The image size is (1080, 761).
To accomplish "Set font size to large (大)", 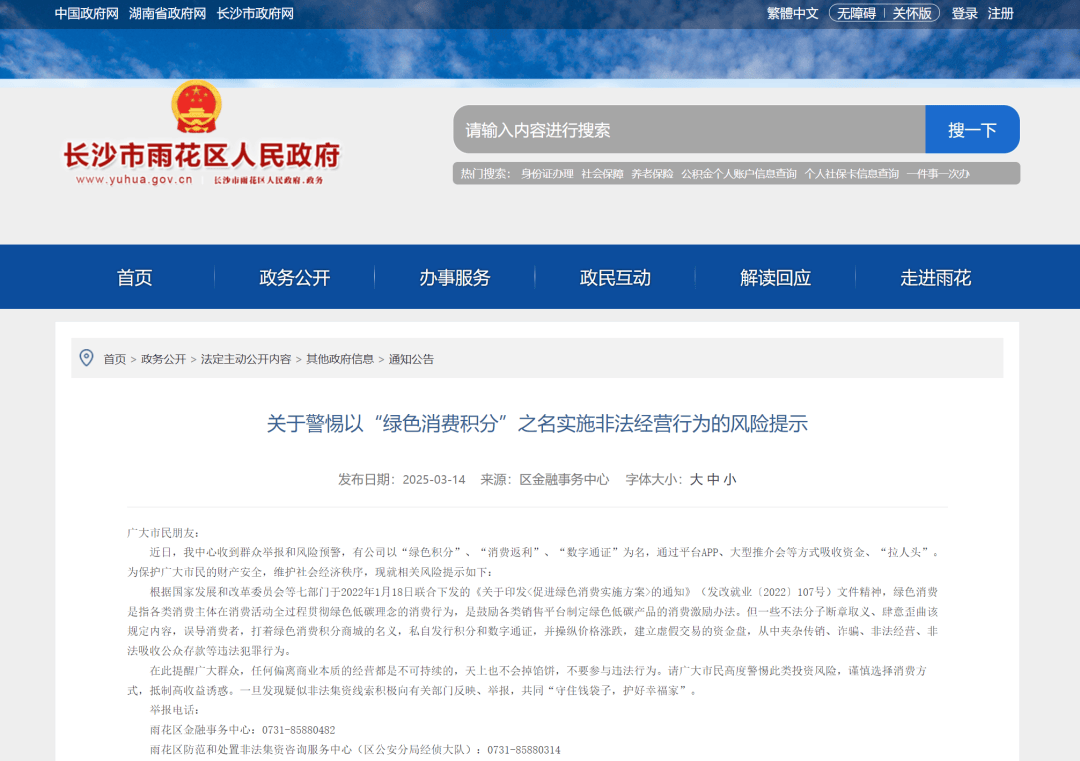I will tap(696, 479).
